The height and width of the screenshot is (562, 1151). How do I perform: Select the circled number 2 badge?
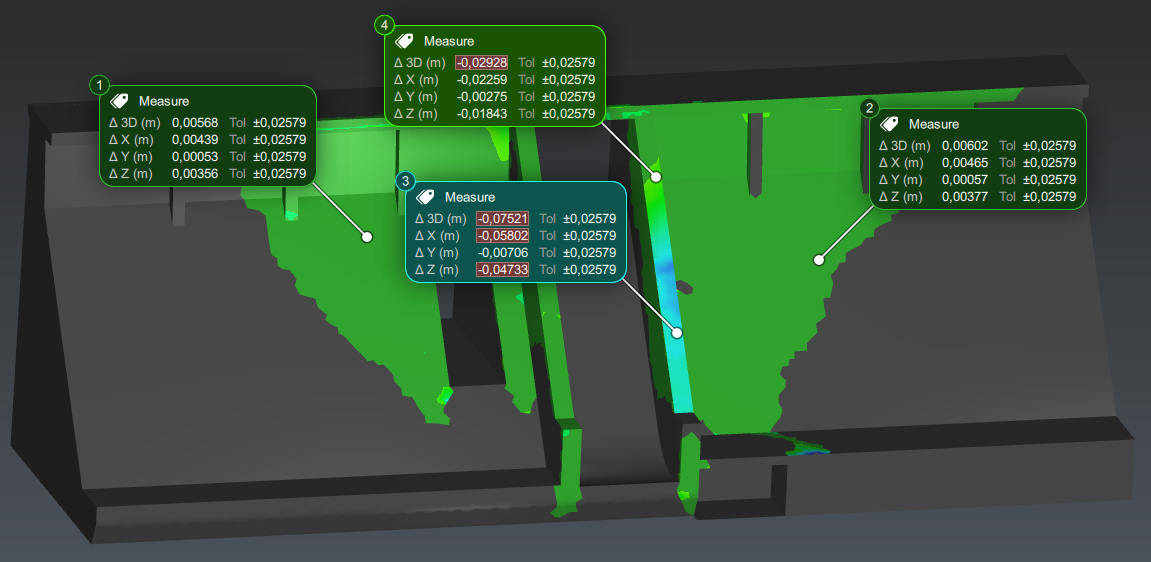[x=869, y=108]
